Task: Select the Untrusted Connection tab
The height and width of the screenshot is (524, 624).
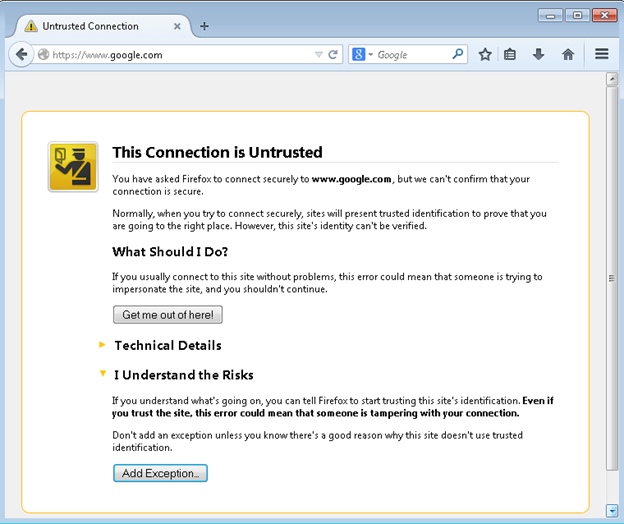Action: [92, 26]
